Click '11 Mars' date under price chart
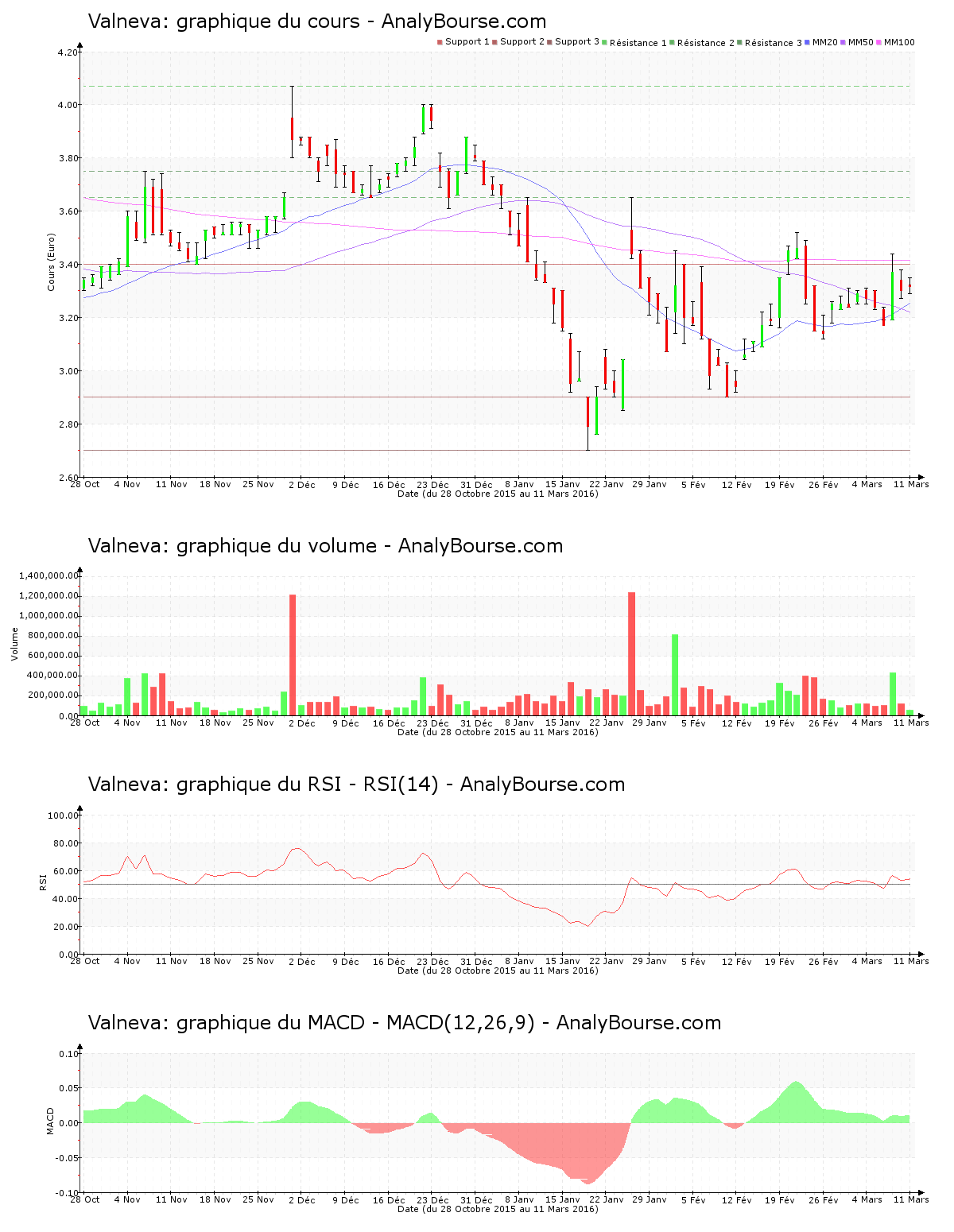954x1232 pixels. pos(911,484)
